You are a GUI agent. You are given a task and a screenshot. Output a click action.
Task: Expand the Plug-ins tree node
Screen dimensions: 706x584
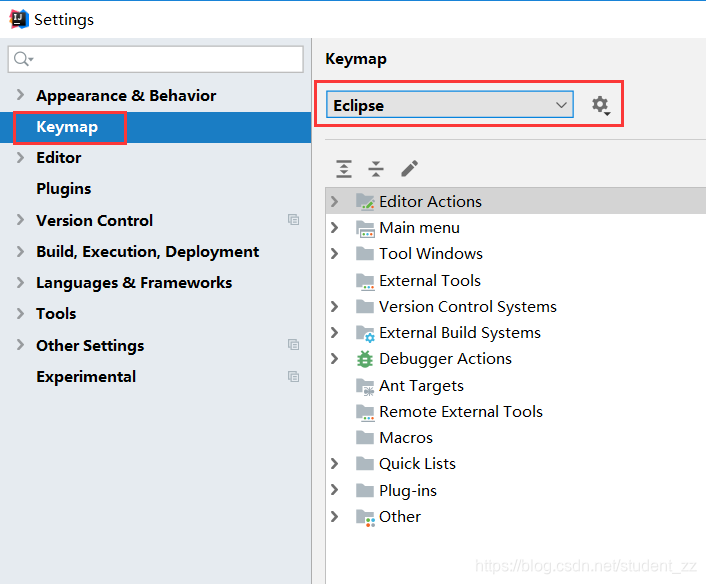[x=334, y=490]
